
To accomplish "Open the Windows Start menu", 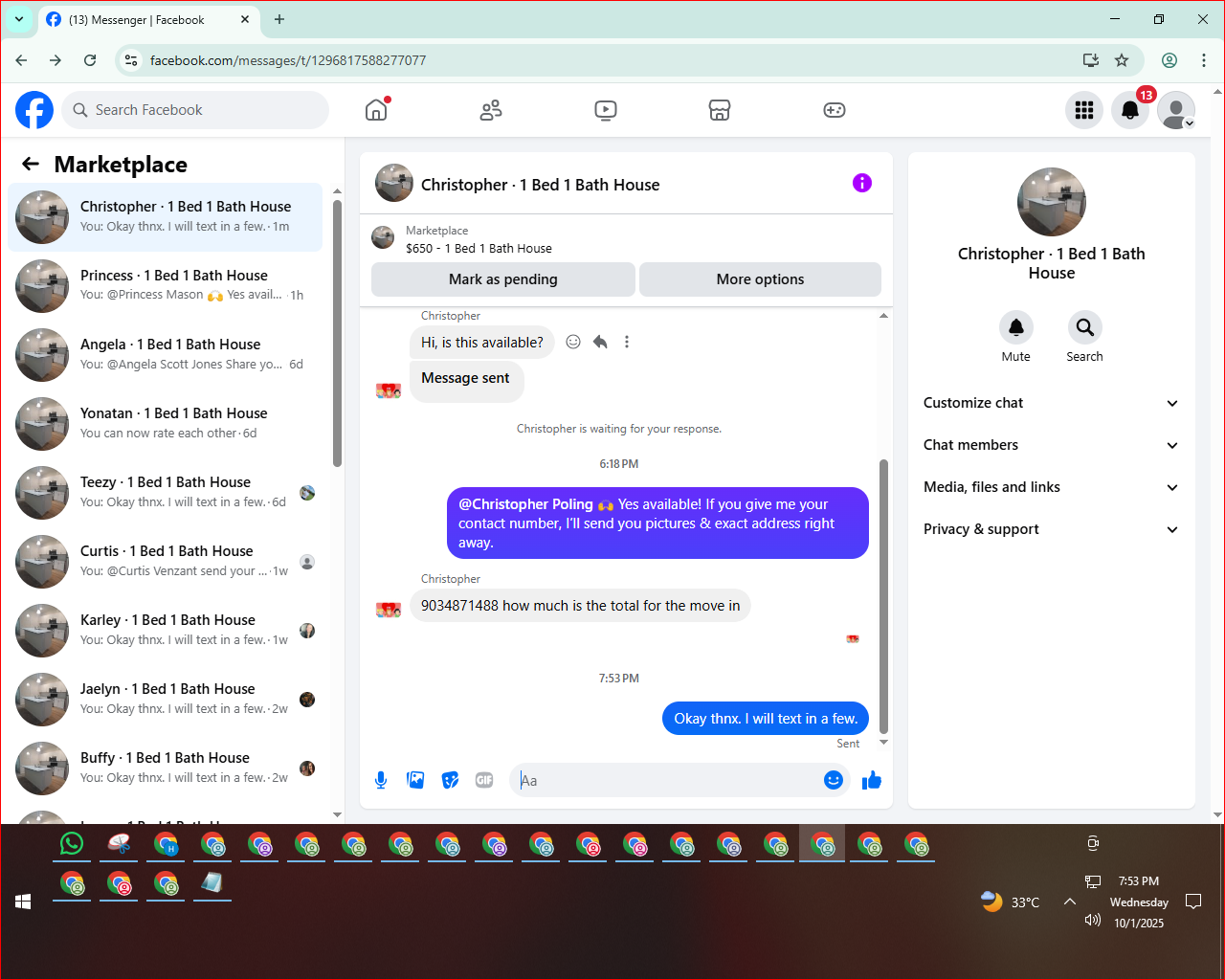I will 24,902.
